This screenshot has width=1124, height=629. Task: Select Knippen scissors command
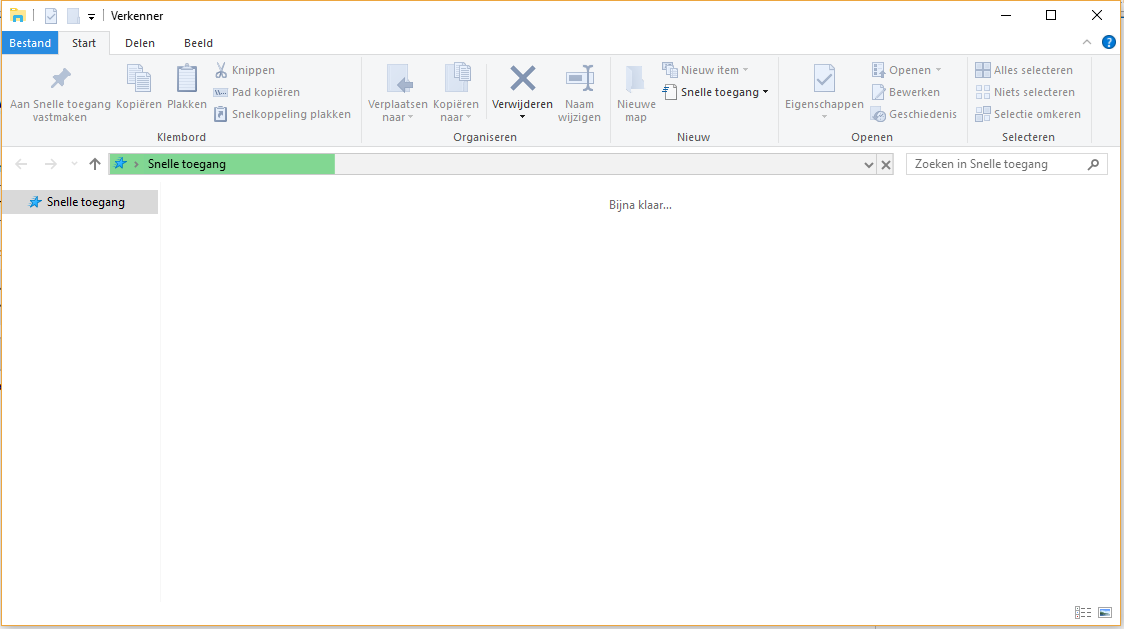(x=244, y=70)
